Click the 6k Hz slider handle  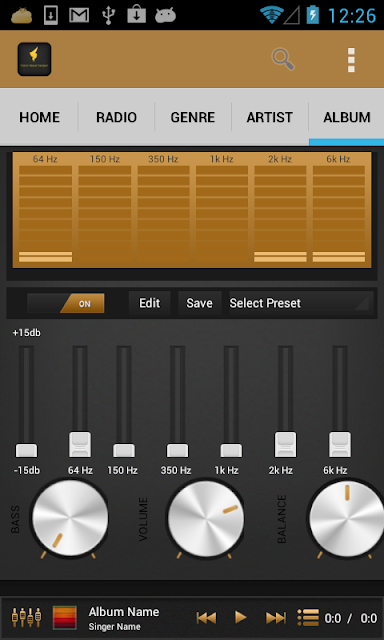click(x=340, y=444)
